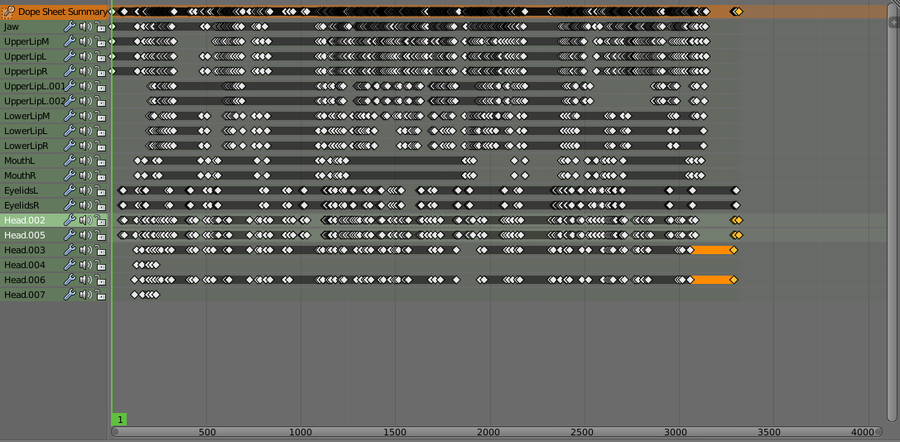Screen dimensions: 900x442
Task: Click the last orange keyframe on Head.003
Action: coord(733,250)
